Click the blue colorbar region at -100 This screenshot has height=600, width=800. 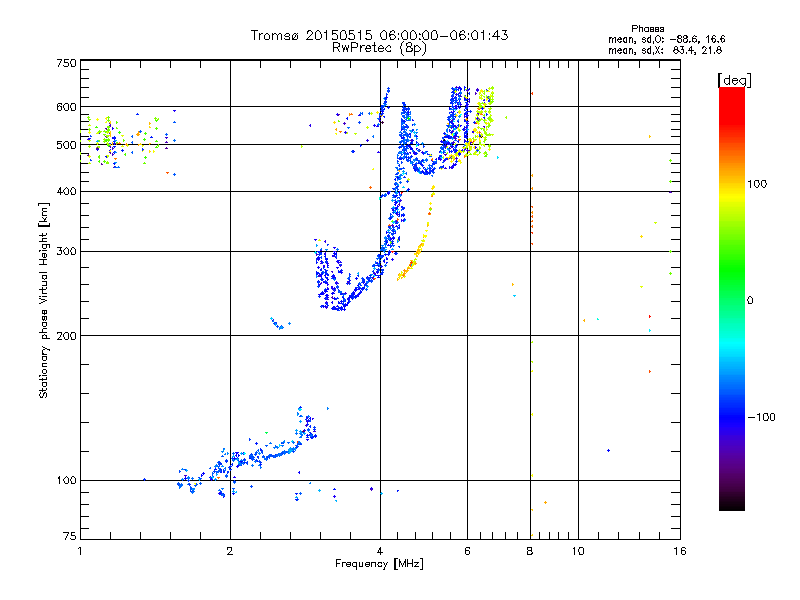point(732,417)
